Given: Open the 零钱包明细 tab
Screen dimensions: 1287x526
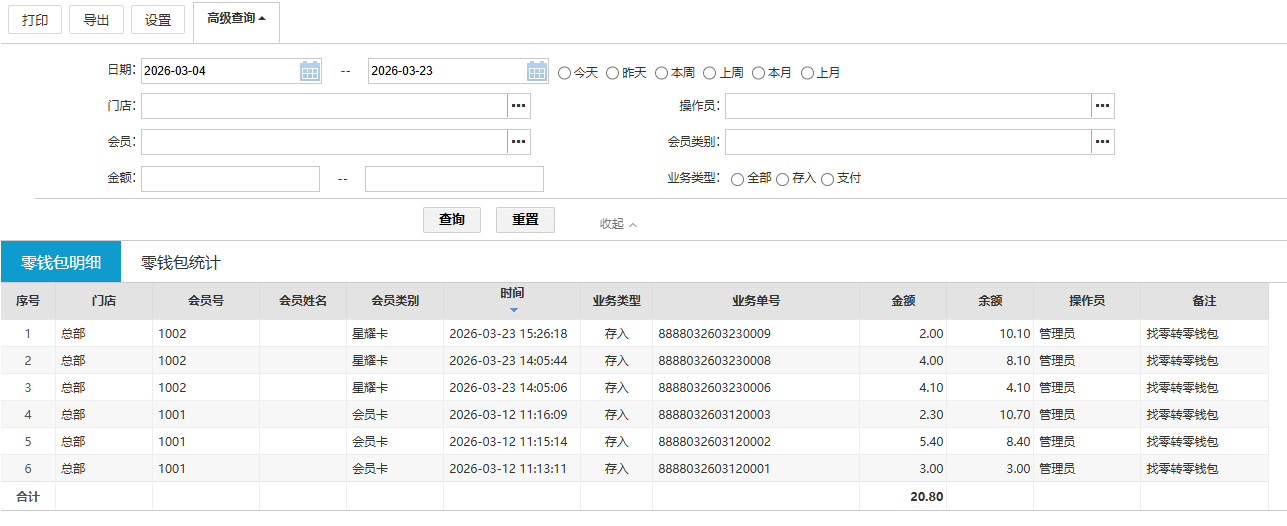Looking at the screenshot, I should (60, 263).
